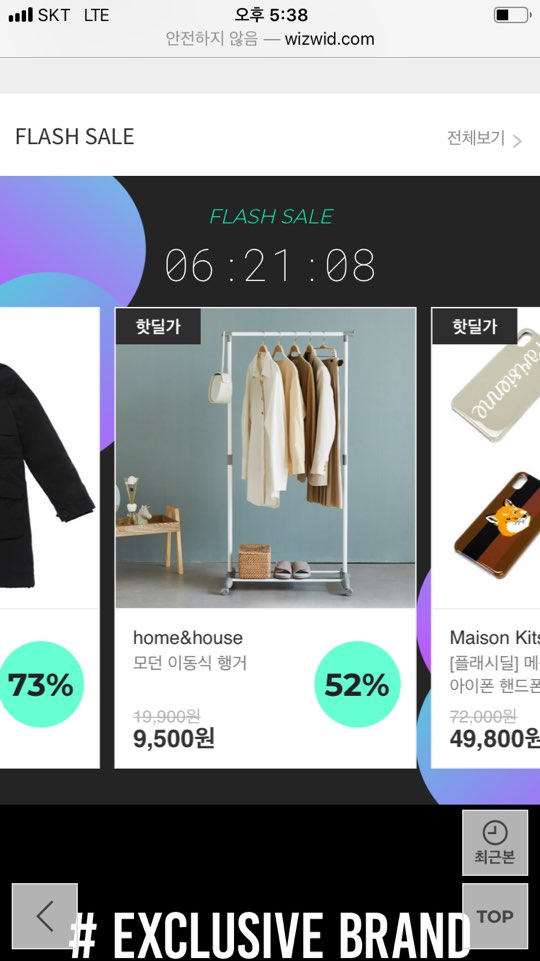This screenshot has height=961, width=540.
Task: Select 핫딜가 tag on phone case card
Action: 474,326
